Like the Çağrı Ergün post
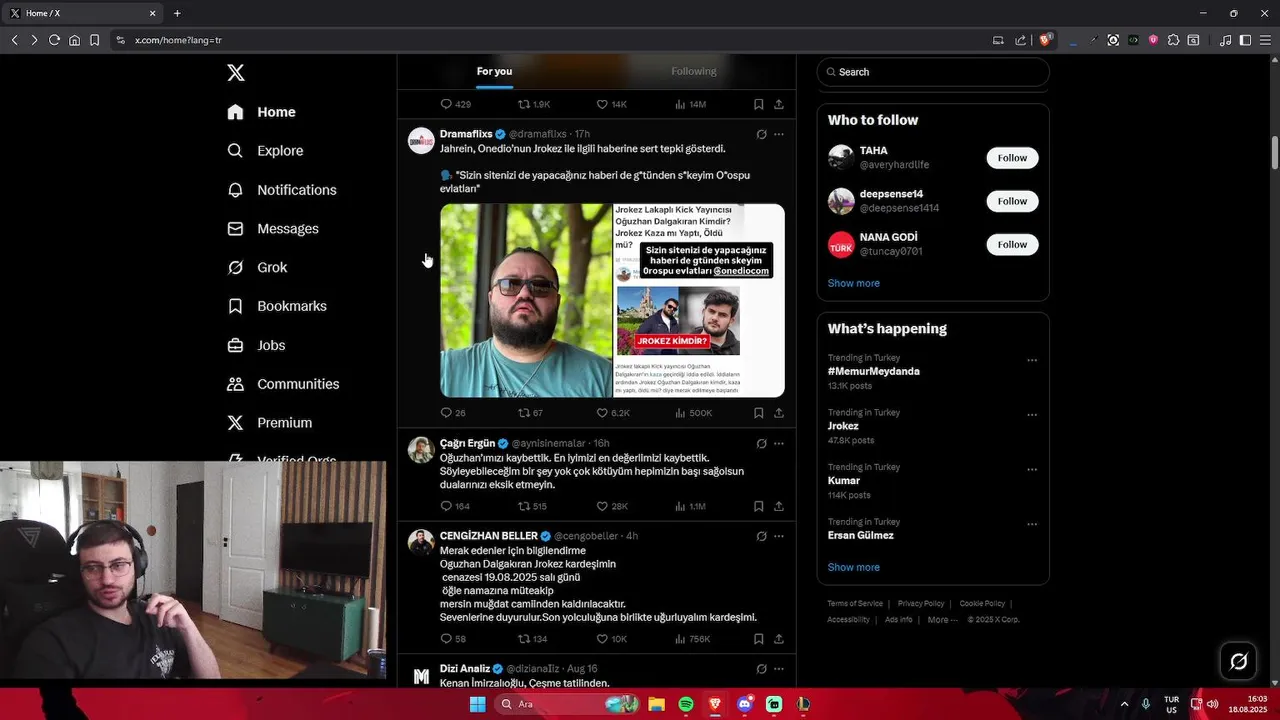 click(612, 506)
